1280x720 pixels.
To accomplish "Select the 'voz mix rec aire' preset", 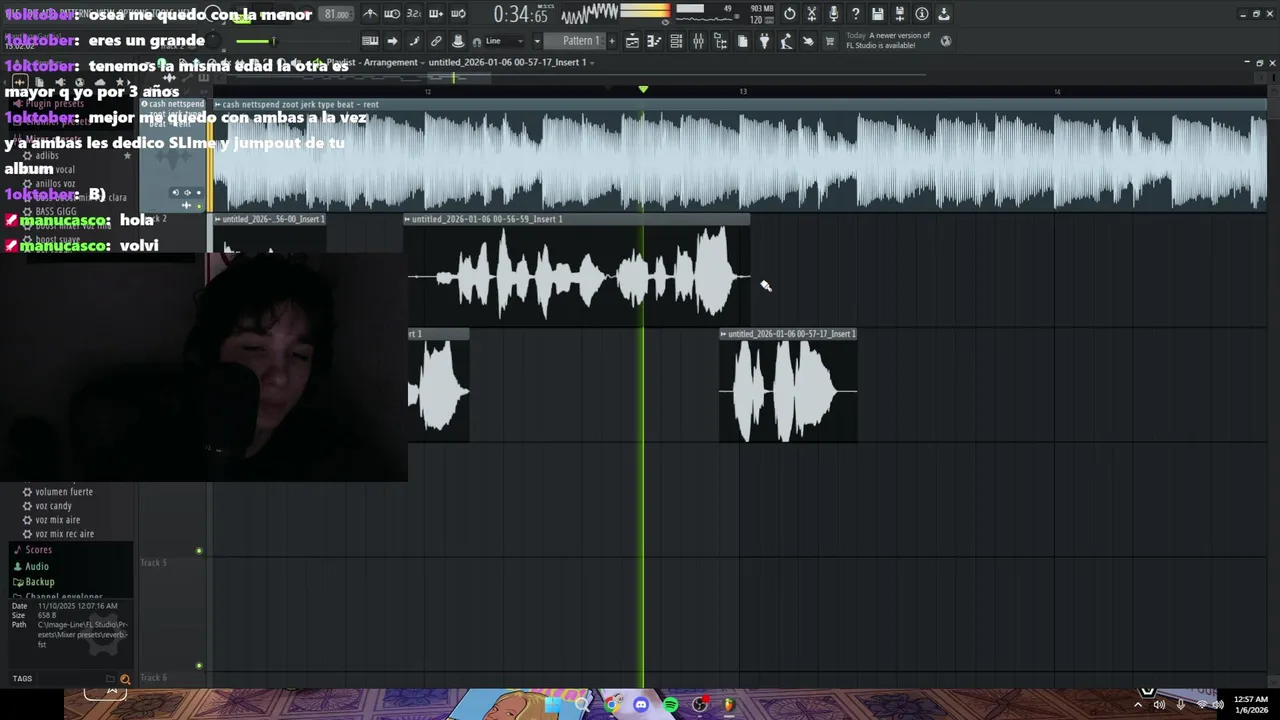I will [x=64, y=534].
